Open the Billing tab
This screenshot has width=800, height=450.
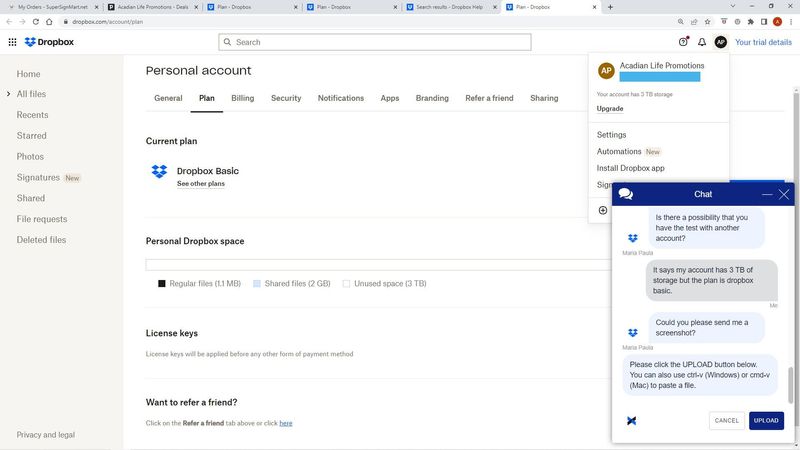coord(242,98)
